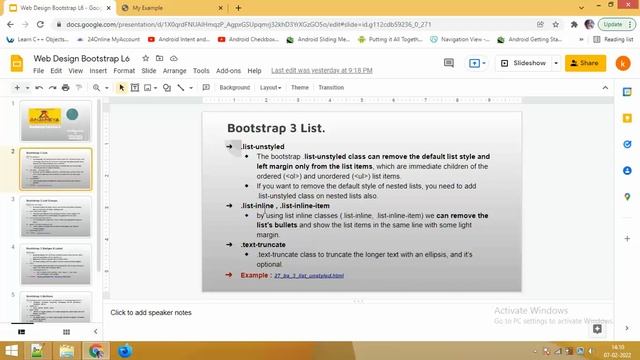640x360 pixels.
Task: Open the Insert menu
Action: (x=98, y=71)
